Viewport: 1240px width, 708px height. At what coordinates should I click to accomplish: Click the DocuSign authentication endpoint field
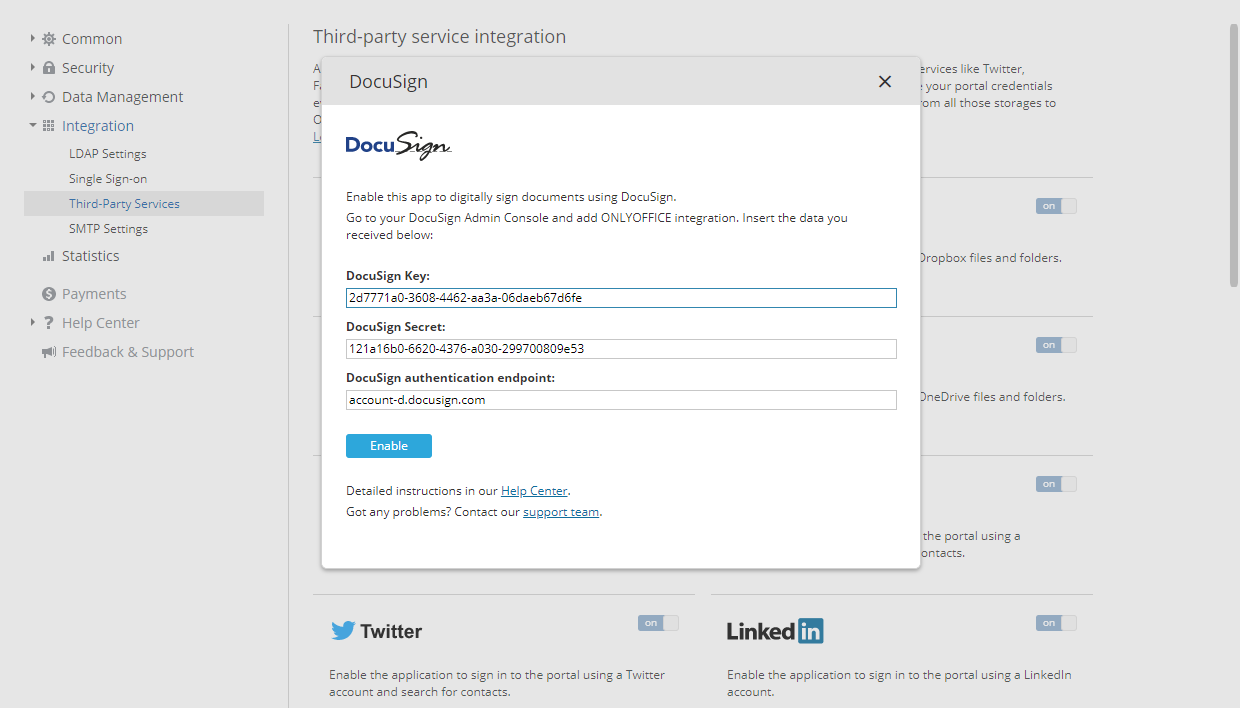point(621,400)
